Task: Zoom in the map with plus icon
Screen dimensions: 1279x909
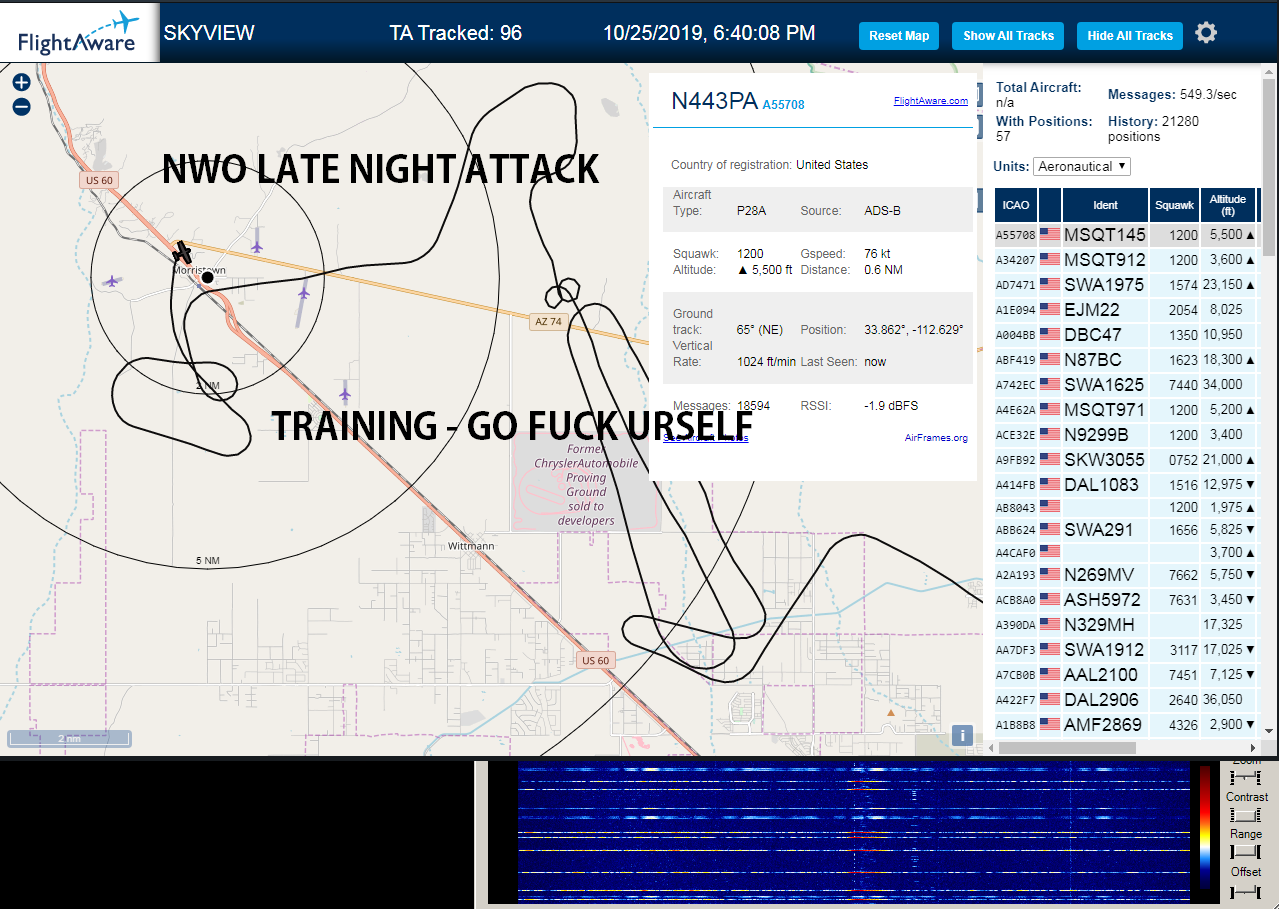Action: coord(21,83)
